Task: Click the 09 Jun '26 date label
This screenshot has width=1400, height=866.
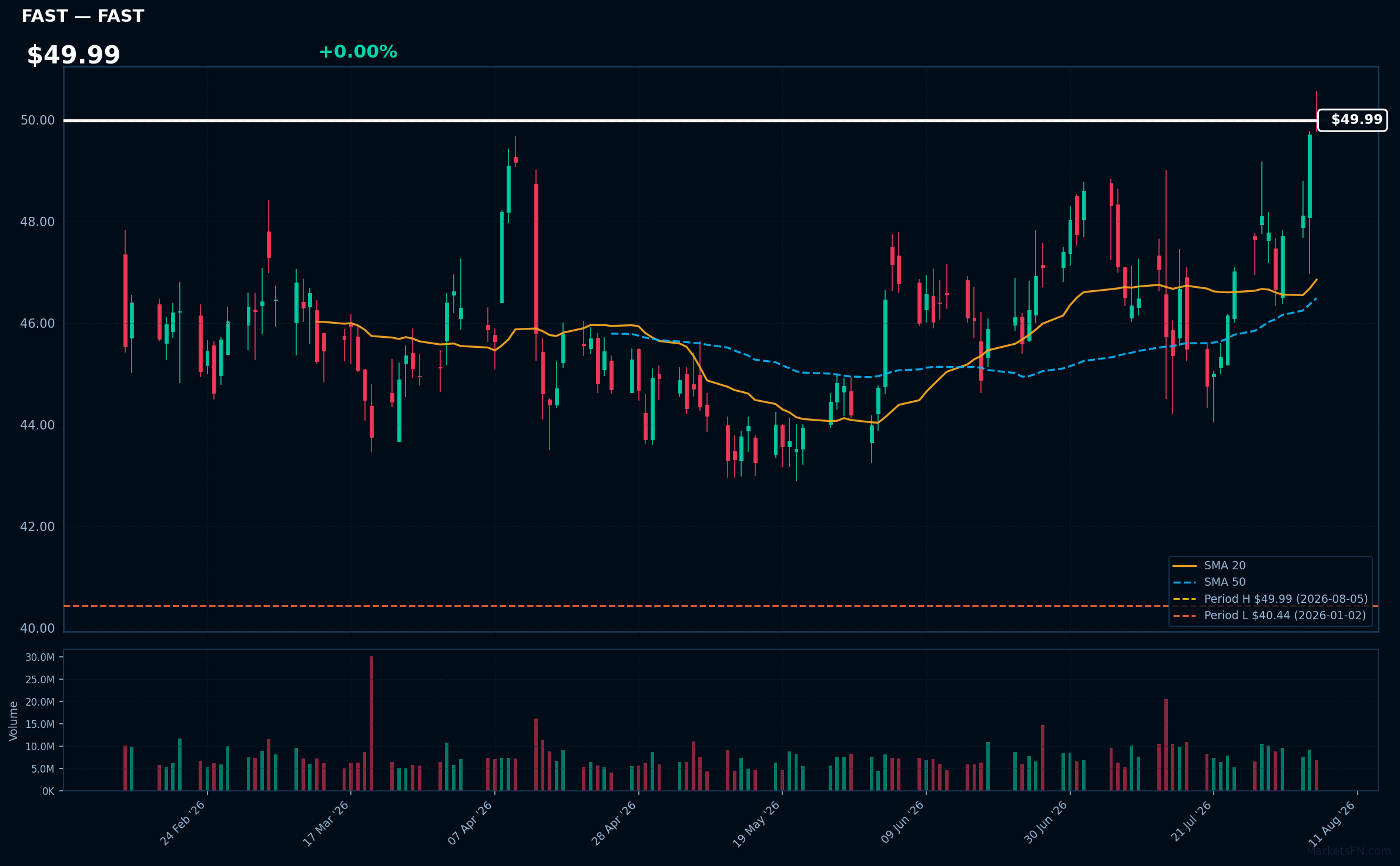Action: (x=902, y=823)
